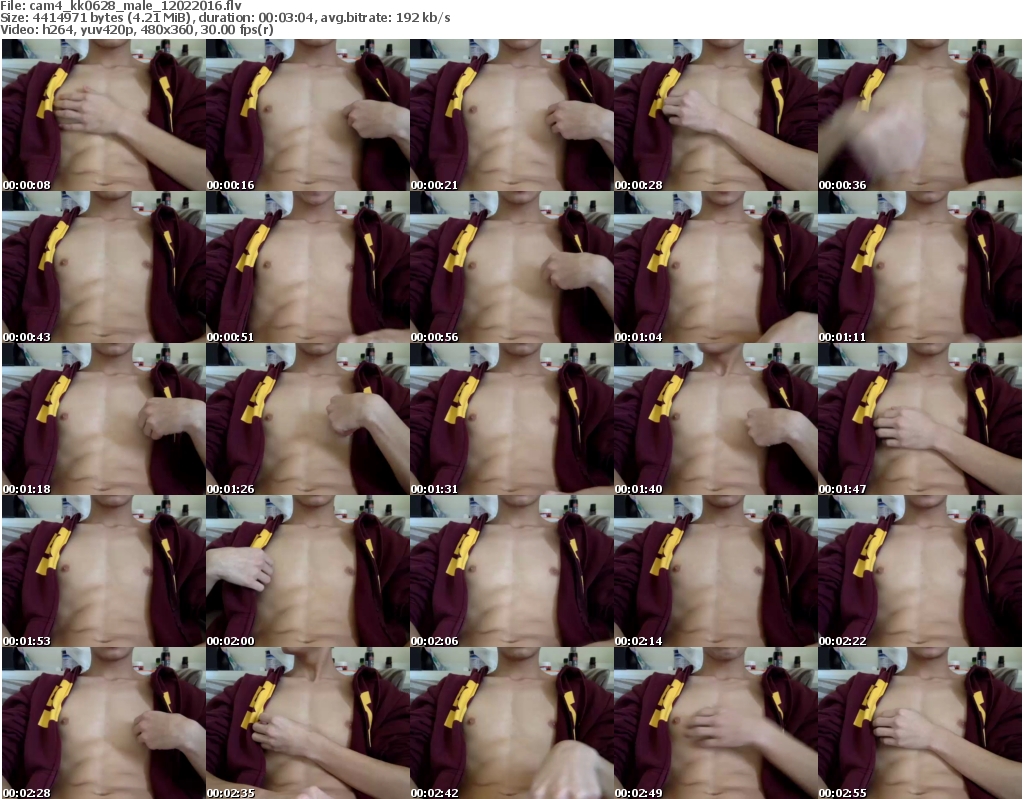The image size is (1024, 799).
Task: Select the thumbnail stamped 00:00:16
Action: click(308, 115)
